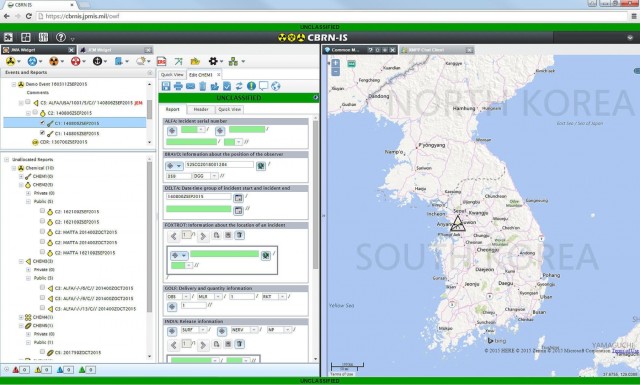
Task: Click the save disk icon in report toolbar
Action: pos(166,86)
